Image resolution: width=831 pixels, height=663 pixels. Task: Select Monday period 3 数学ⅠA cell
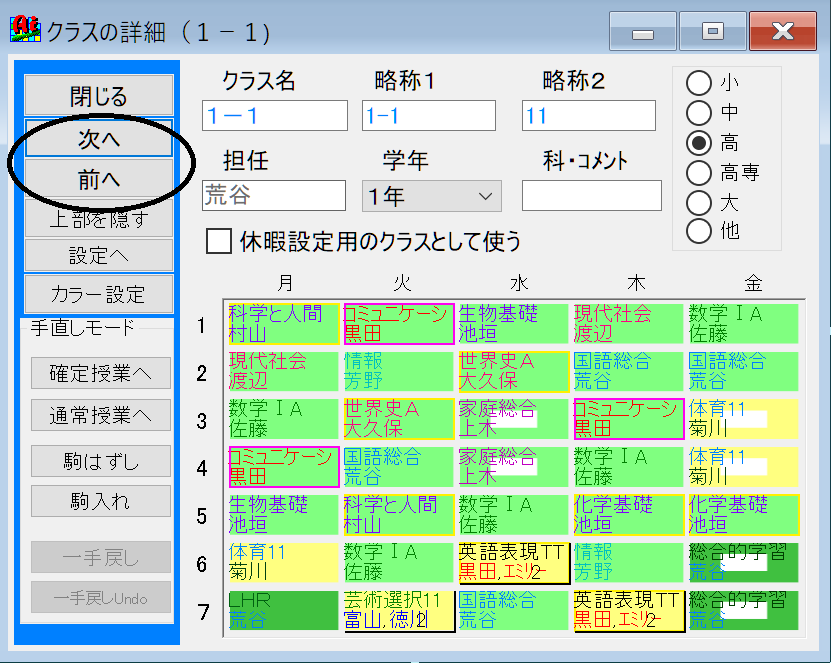click(284, 419)
